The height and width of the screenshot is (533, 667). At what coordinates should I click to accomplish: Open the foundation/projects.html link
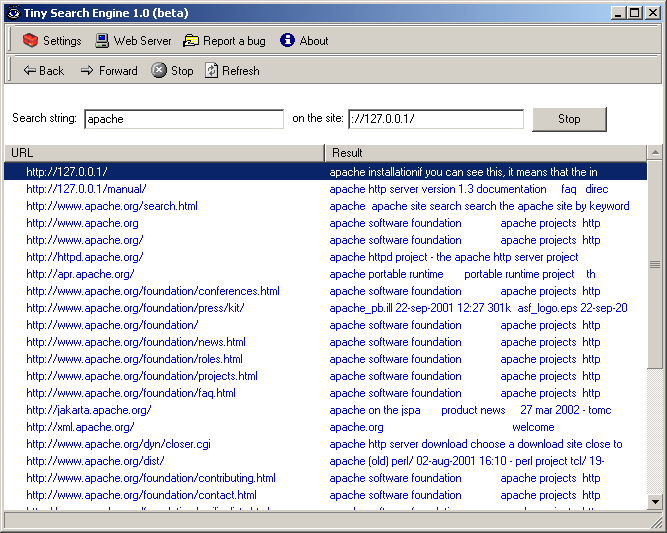[x=142, y=376]
